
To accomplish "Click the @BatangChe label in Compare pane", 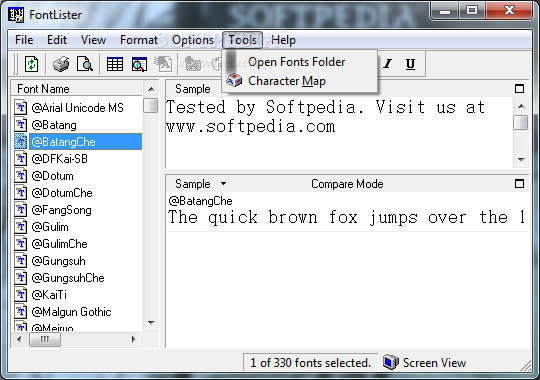I will point(200,201).
